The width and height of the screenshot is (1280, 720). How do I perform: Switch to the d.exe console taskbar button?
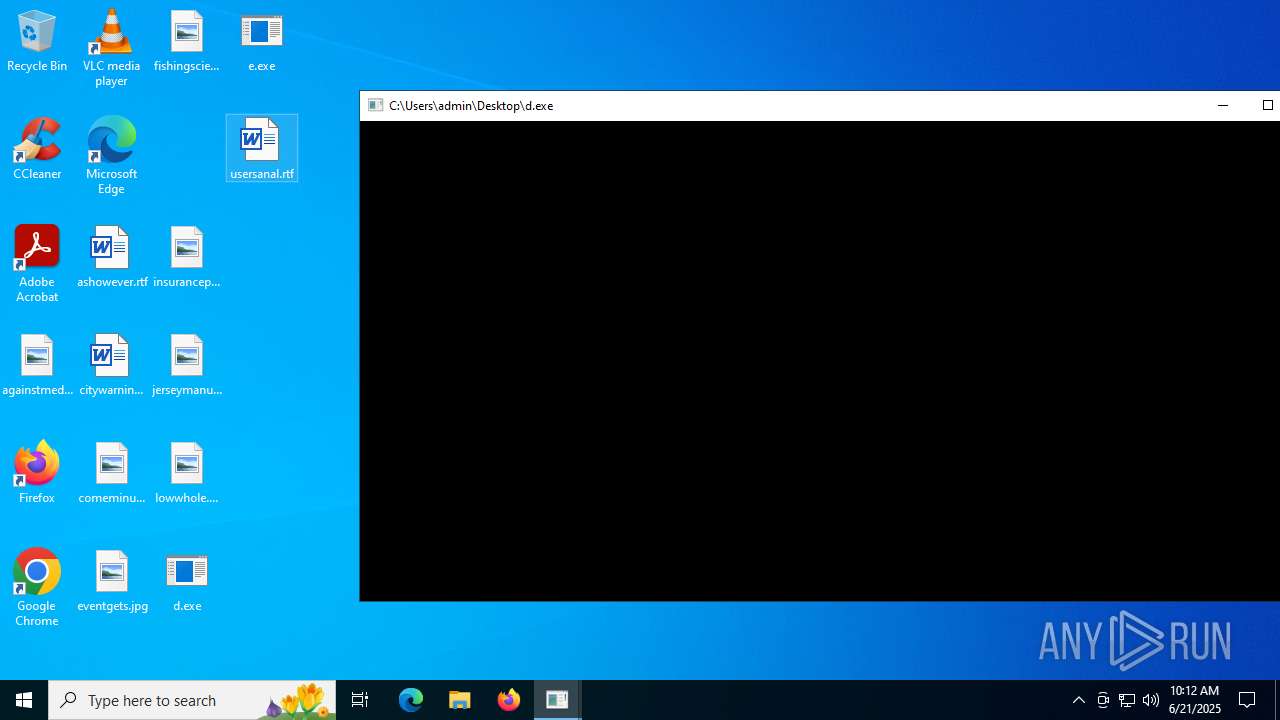pos(557,700)
